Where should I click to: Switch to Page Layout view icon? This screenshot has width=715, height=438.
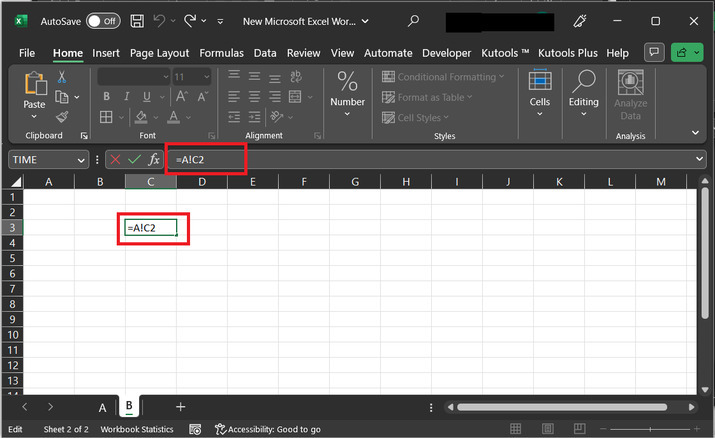click(548, 429)
